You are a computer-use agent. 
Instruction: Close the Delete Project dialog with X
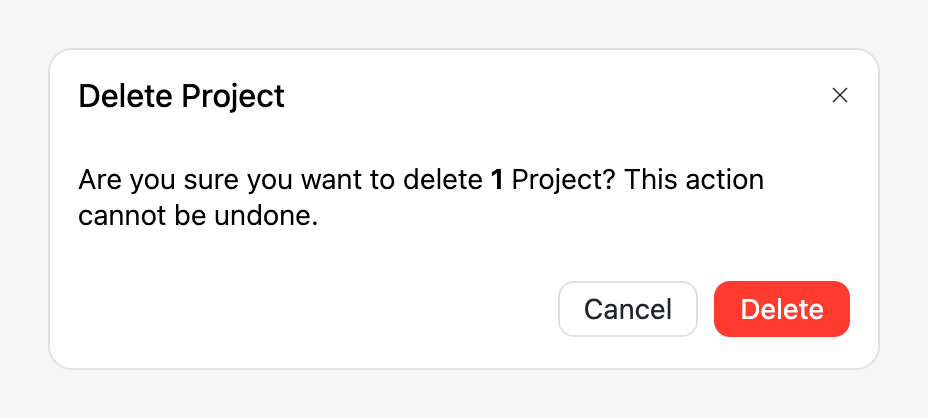click(840, 96)
